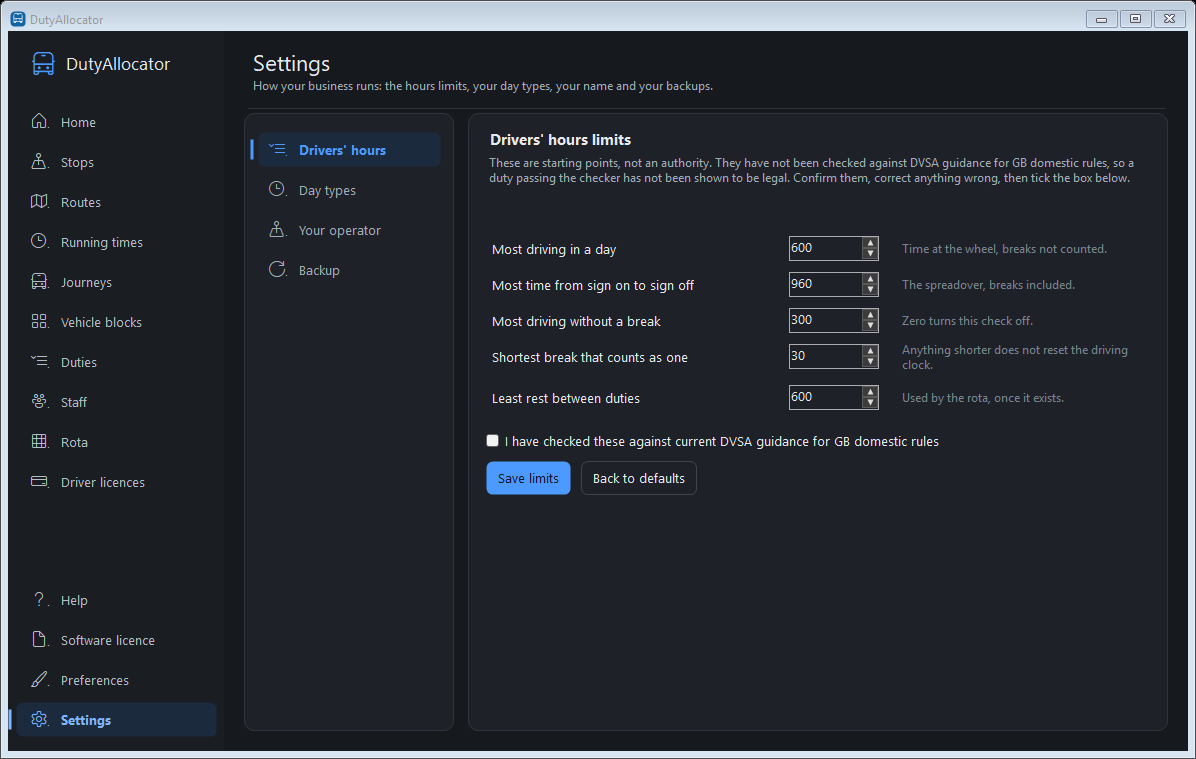The height and width of the screenshot is (759, 1196).
Task: Decrease Most driving in a day value
Action: click(870, 254)
